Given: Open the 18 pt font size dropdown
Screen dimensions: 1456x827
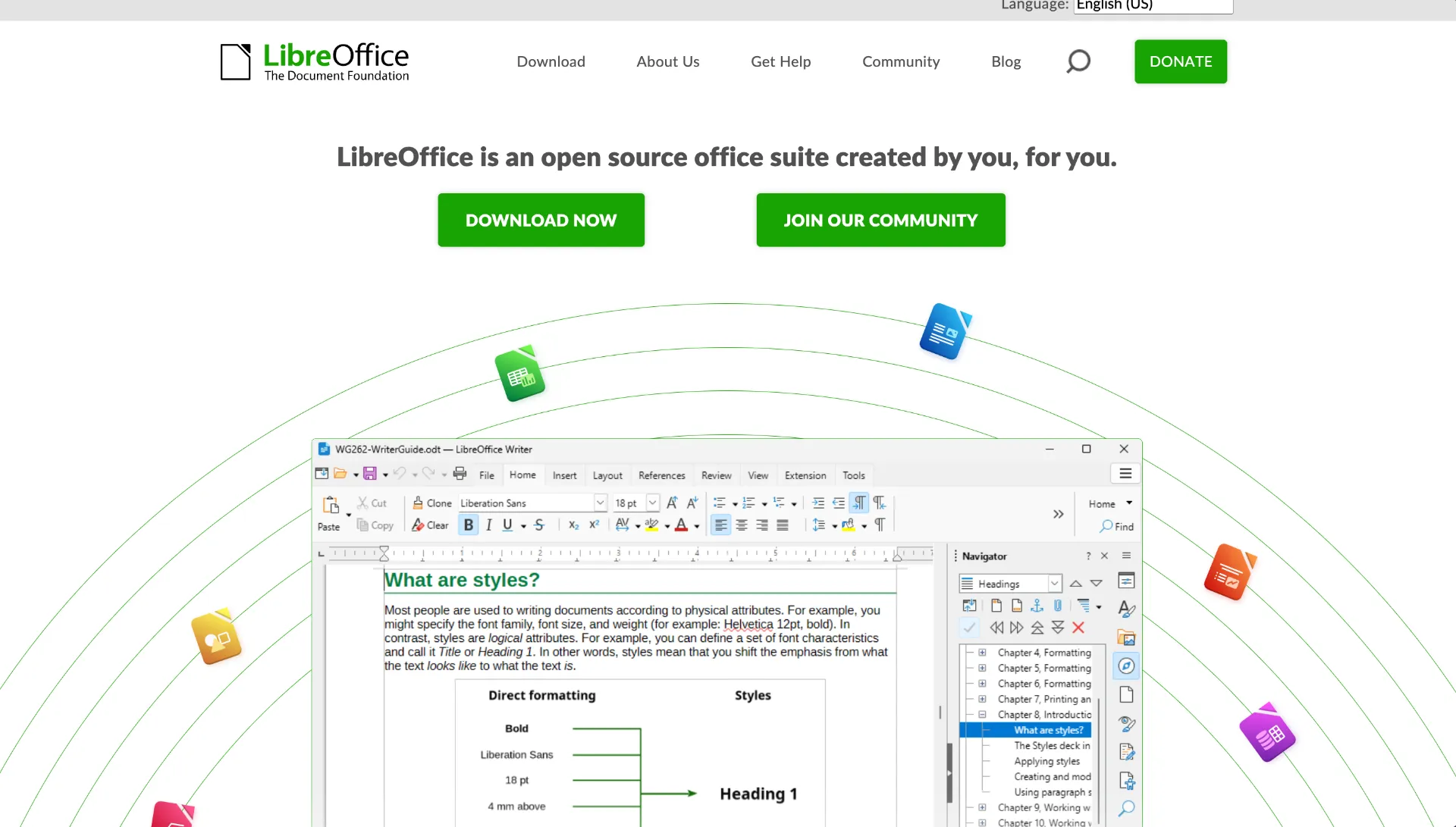Looking at the screenshot, I should tap(652, 503).
